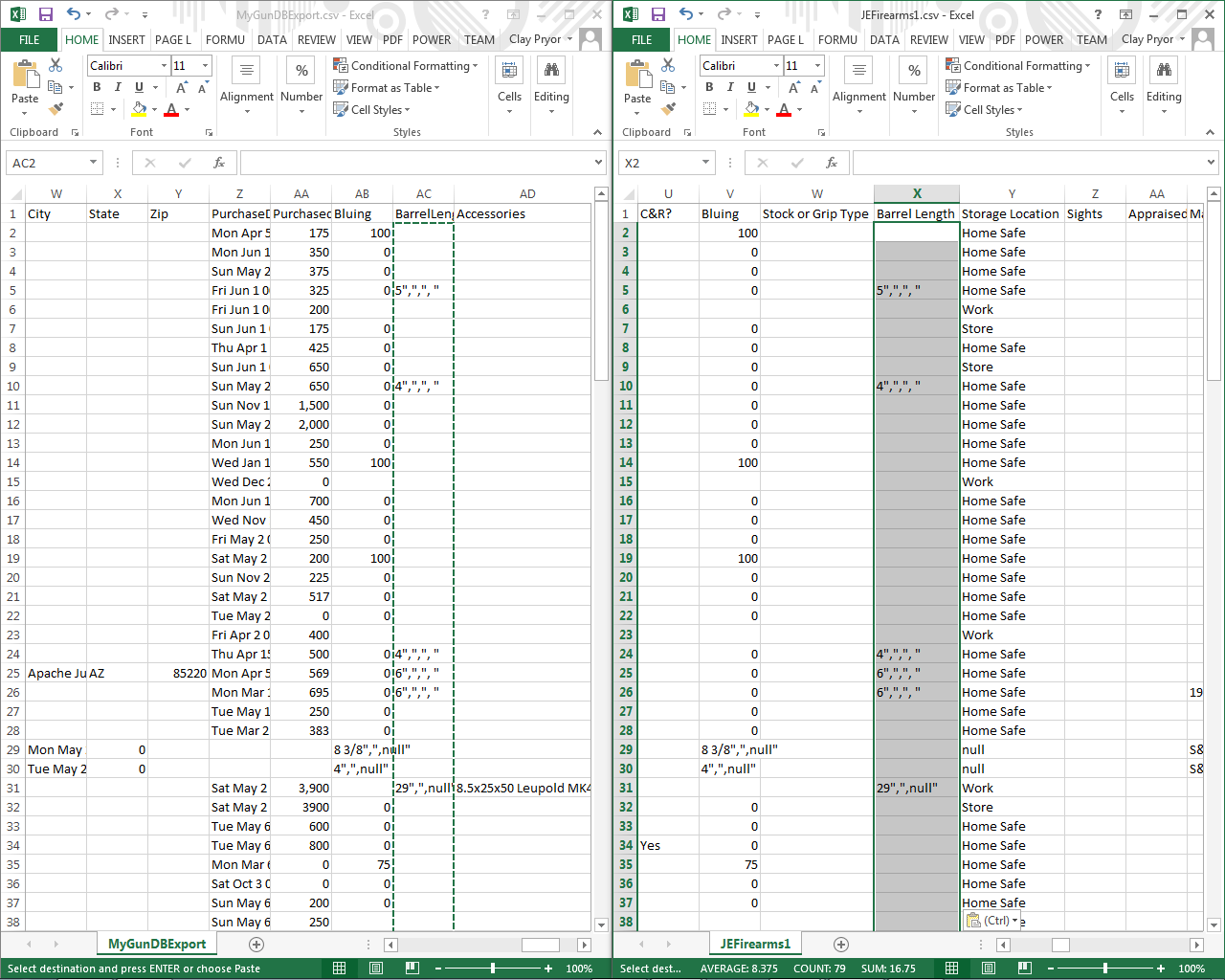This screenshot has width=1225, height=980.
Task: Click Undo arrow in MyGunDBExport window
Action: click(73, 14)
